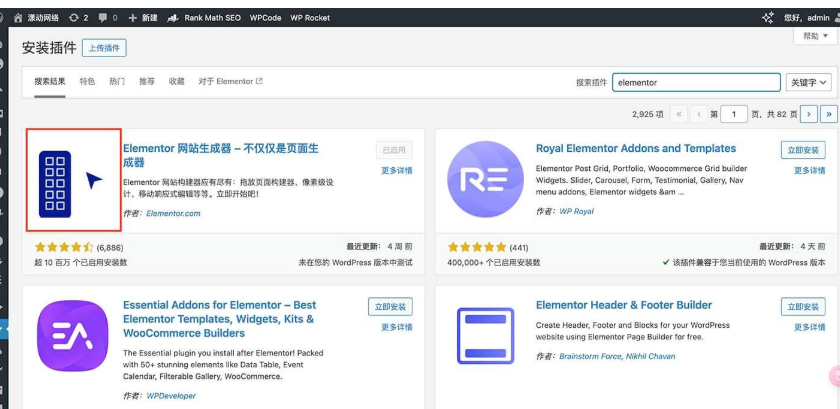Click the previous page pagination button
This screenshot has height=409, width=840.
699,114
